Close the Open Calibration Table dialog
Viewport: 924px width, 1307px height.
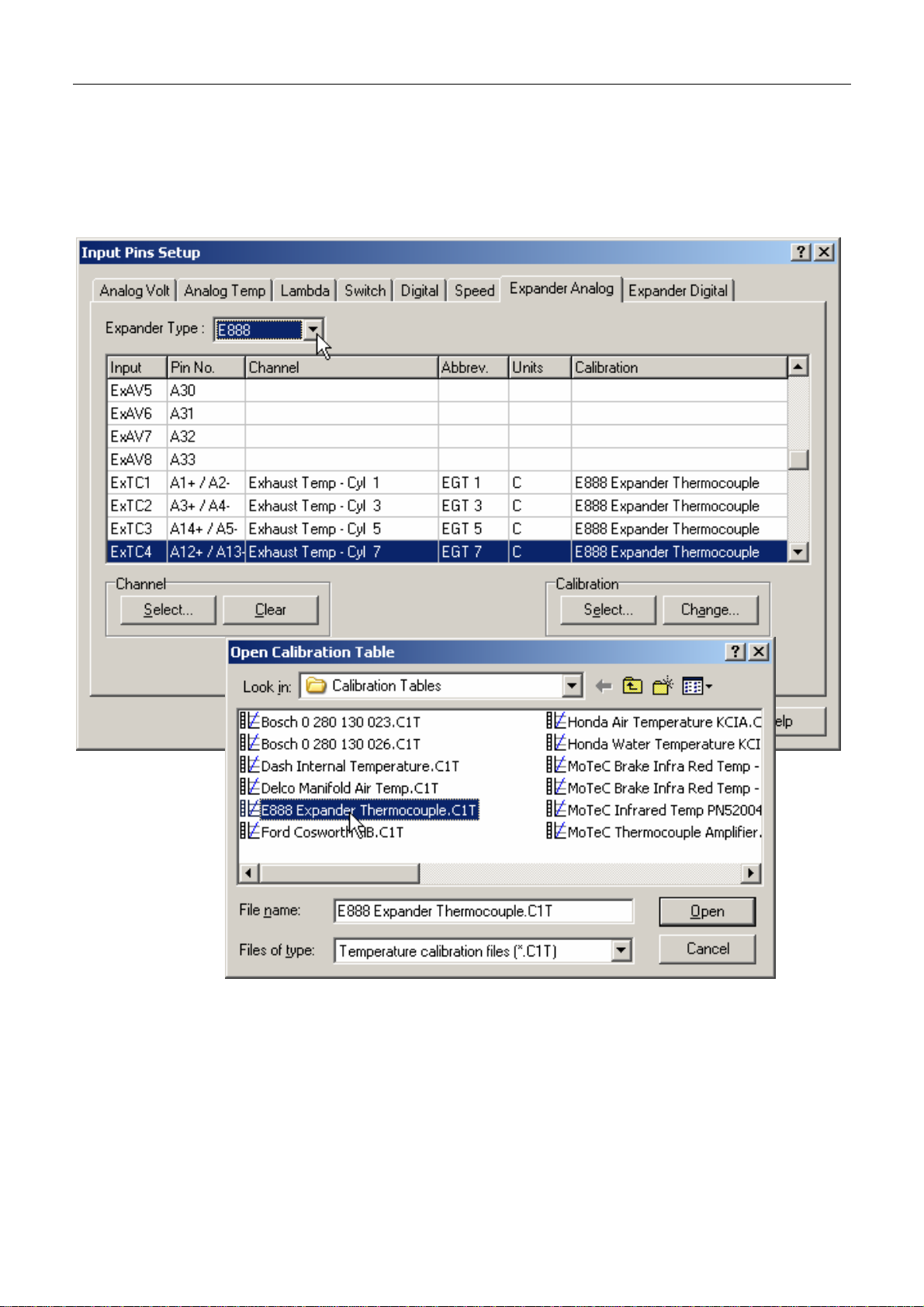[759, 652]
